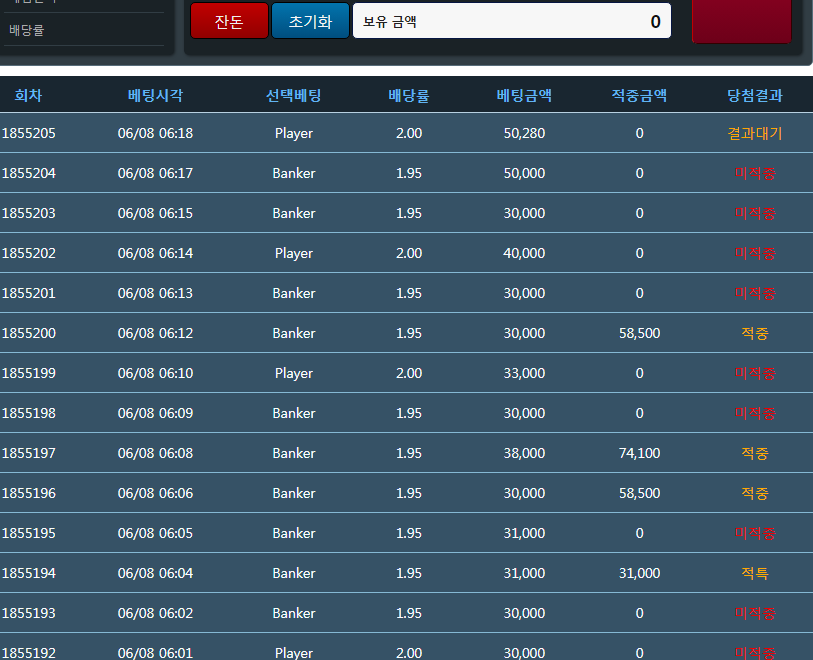Image resolution: width=813 pixels, height=660 pixels.
Task: Click the 보유 금액 amount field
Action: (x=512, y=21)
